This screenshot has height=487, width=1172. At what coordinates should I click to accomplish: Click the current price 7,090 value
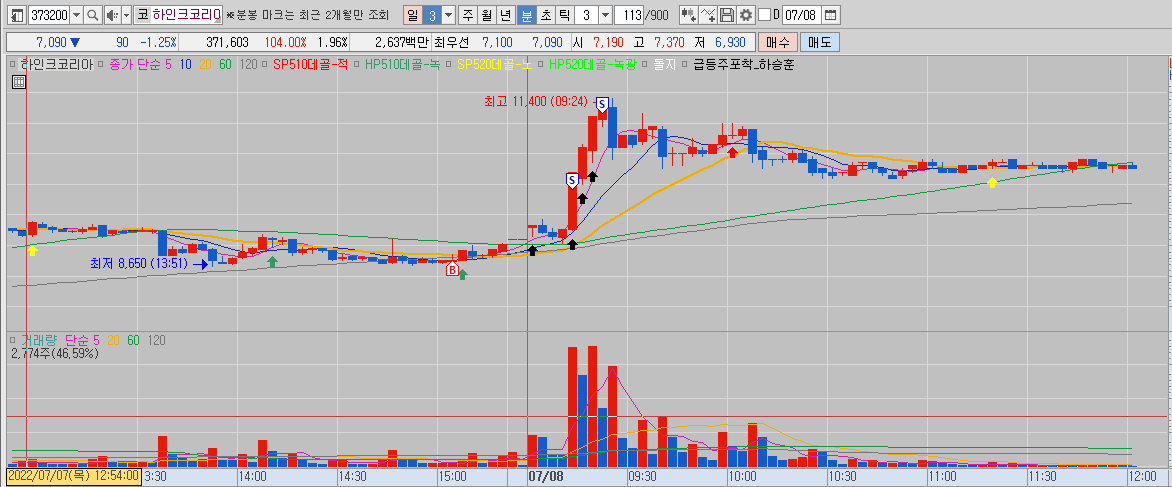pyautogui.click(x=52, y=42)
